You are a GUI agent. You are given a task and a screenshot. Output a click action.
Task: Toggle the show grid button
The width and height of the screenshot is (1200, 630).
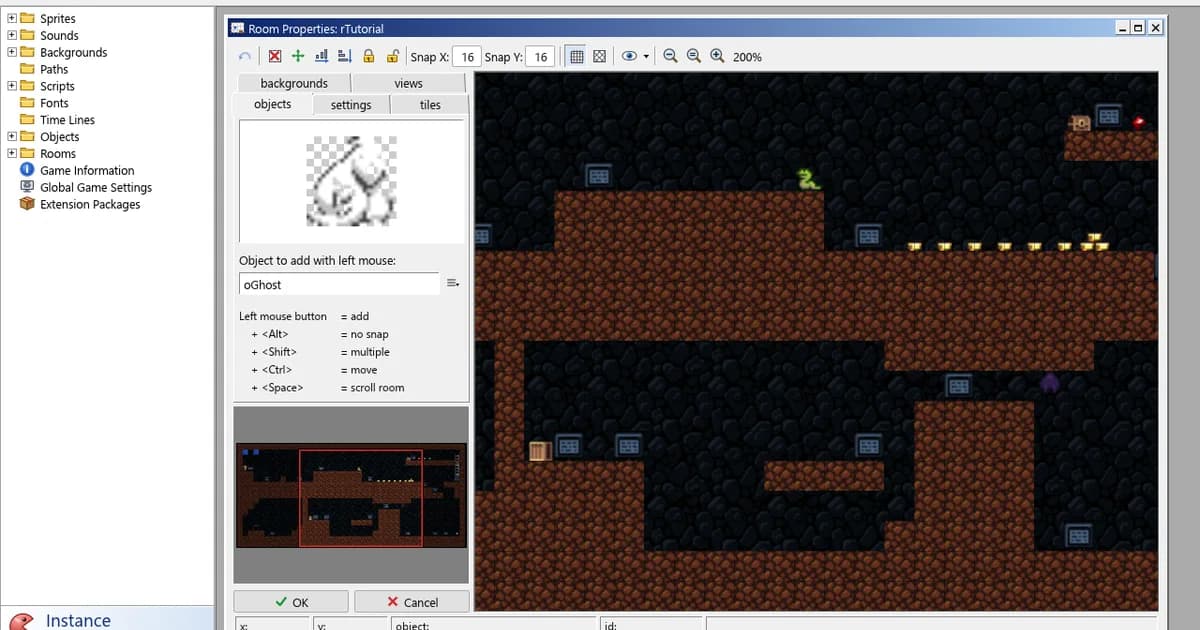click(x=576, y=57)
